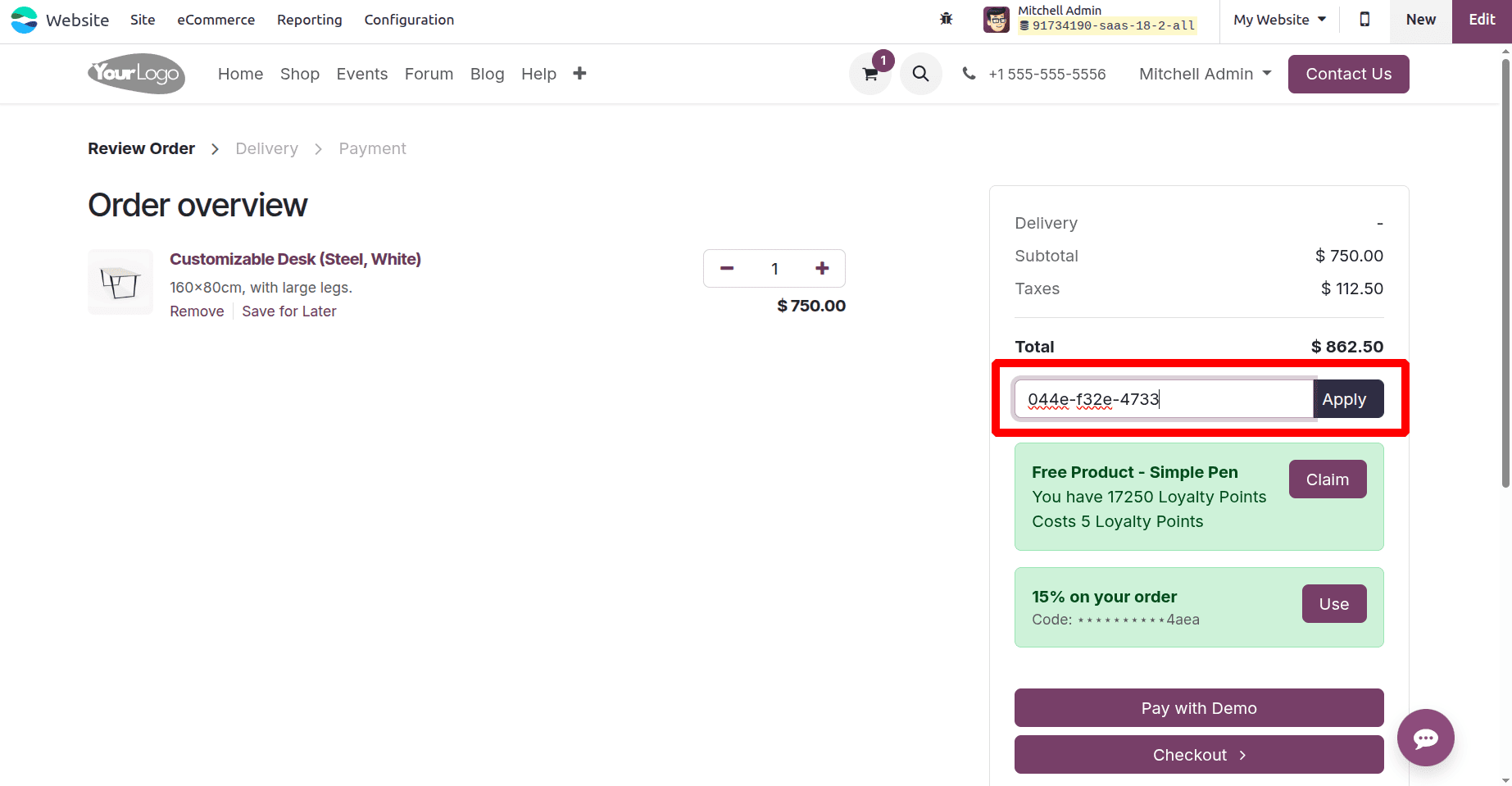
Task: Click the YourLogo site logo
Action: tap(136, 74)
